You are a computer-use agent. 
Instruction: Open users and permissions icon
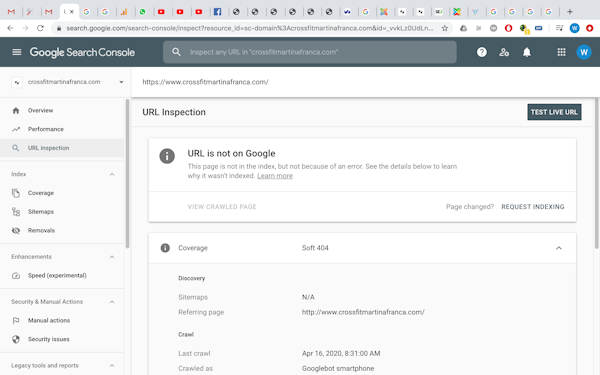[x=504, y=52]
